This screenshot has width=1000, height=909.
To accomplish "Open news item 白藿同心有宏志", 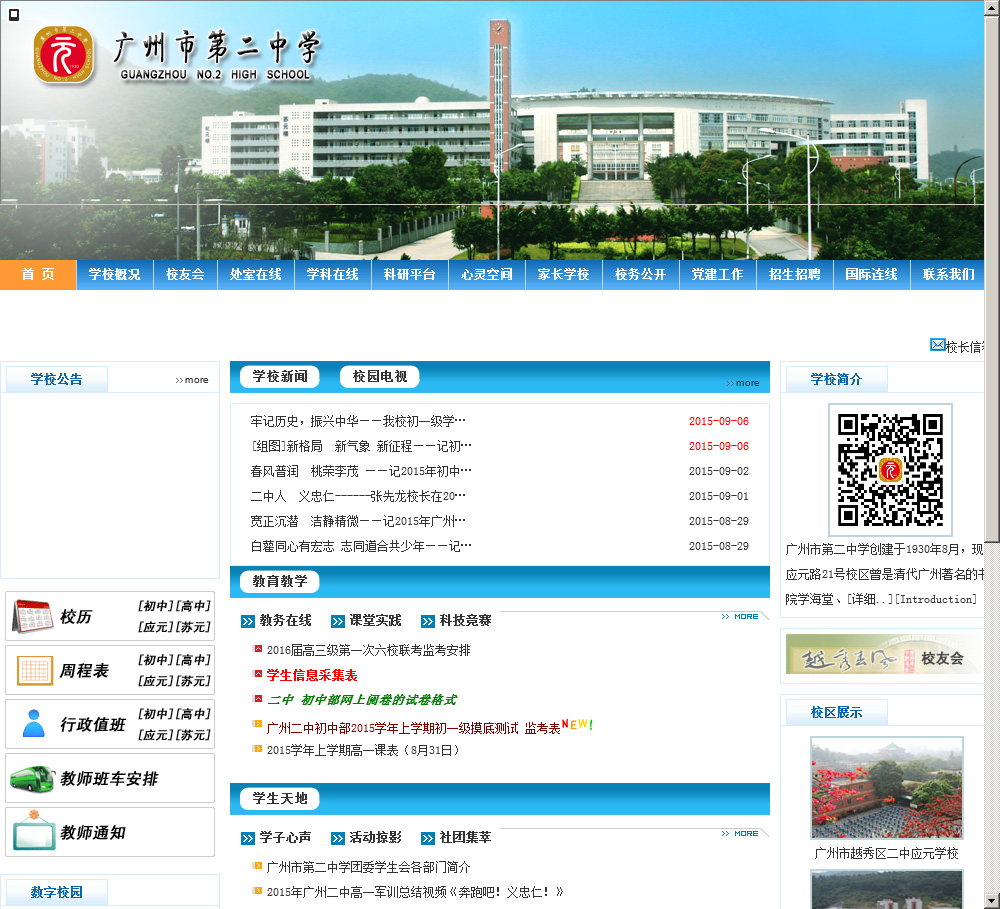I will coord(361,546).
